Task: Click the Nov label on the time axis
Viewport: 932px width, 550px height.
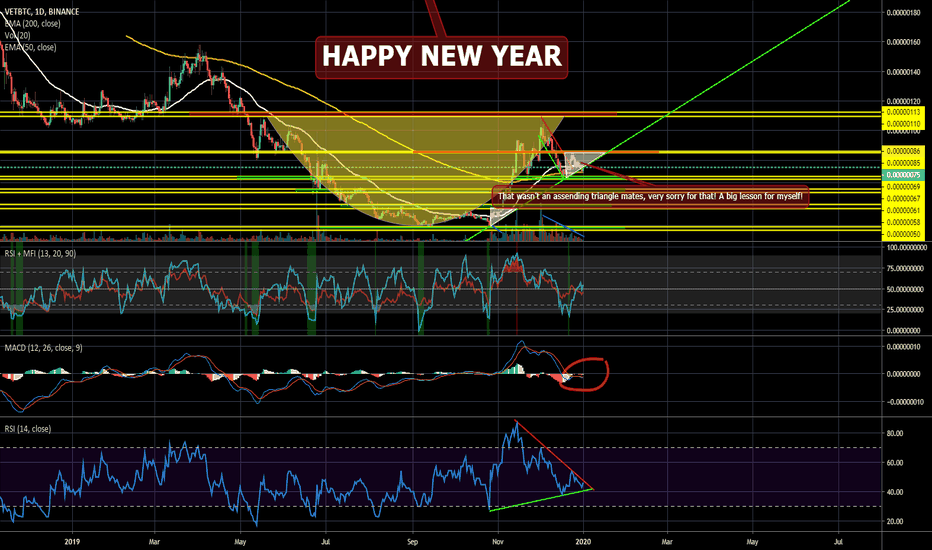Action: (498, 542)
